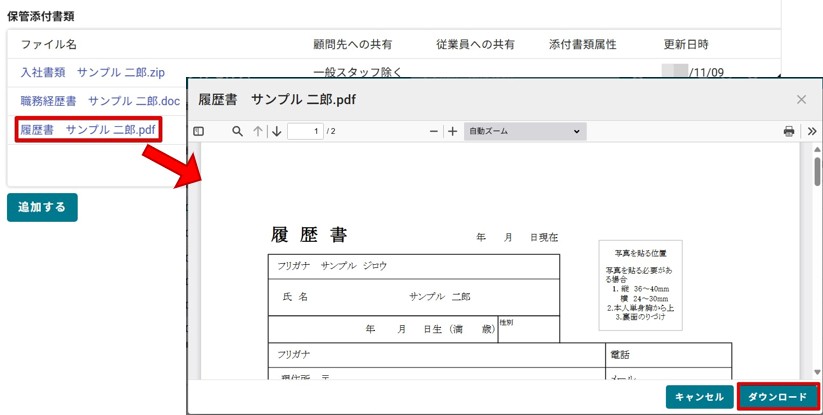823x415 pixels.
Task: Click the ファイル名 column header
Action: tap(49, 45)
